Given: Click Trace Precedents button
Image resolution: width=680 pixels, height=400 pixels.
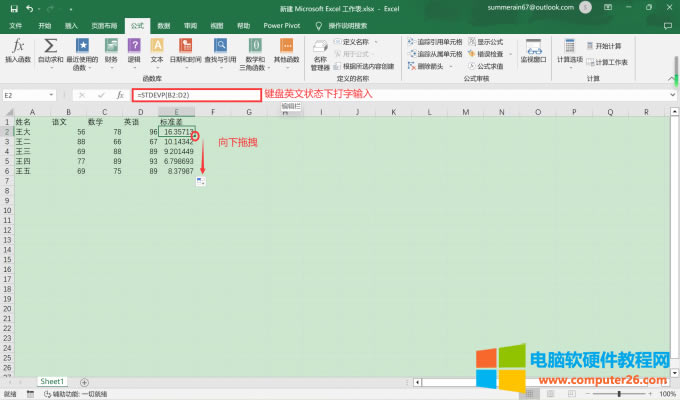Looking at the screenshot, I should (x=436, y=42).
